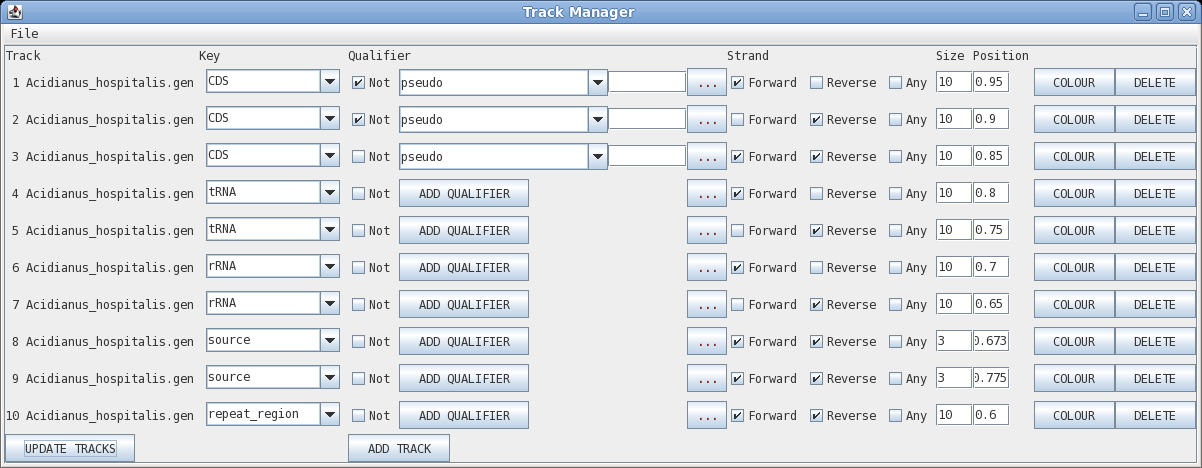The height and width of the screenshot is (468, 1202).
Task: Click the Position field of track 5
Action: click(990, 231)
